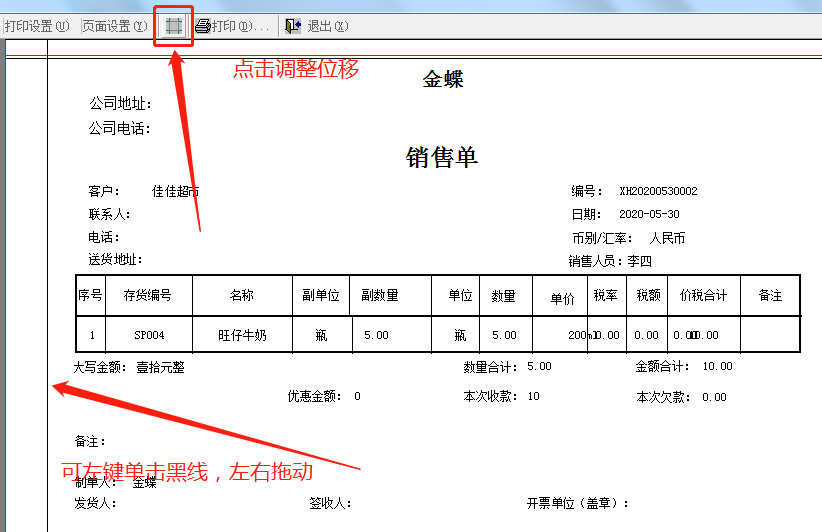Click salesperson name 李四
Image resolution: width=822 pixels, height=532 pixels.
[640, 261]
